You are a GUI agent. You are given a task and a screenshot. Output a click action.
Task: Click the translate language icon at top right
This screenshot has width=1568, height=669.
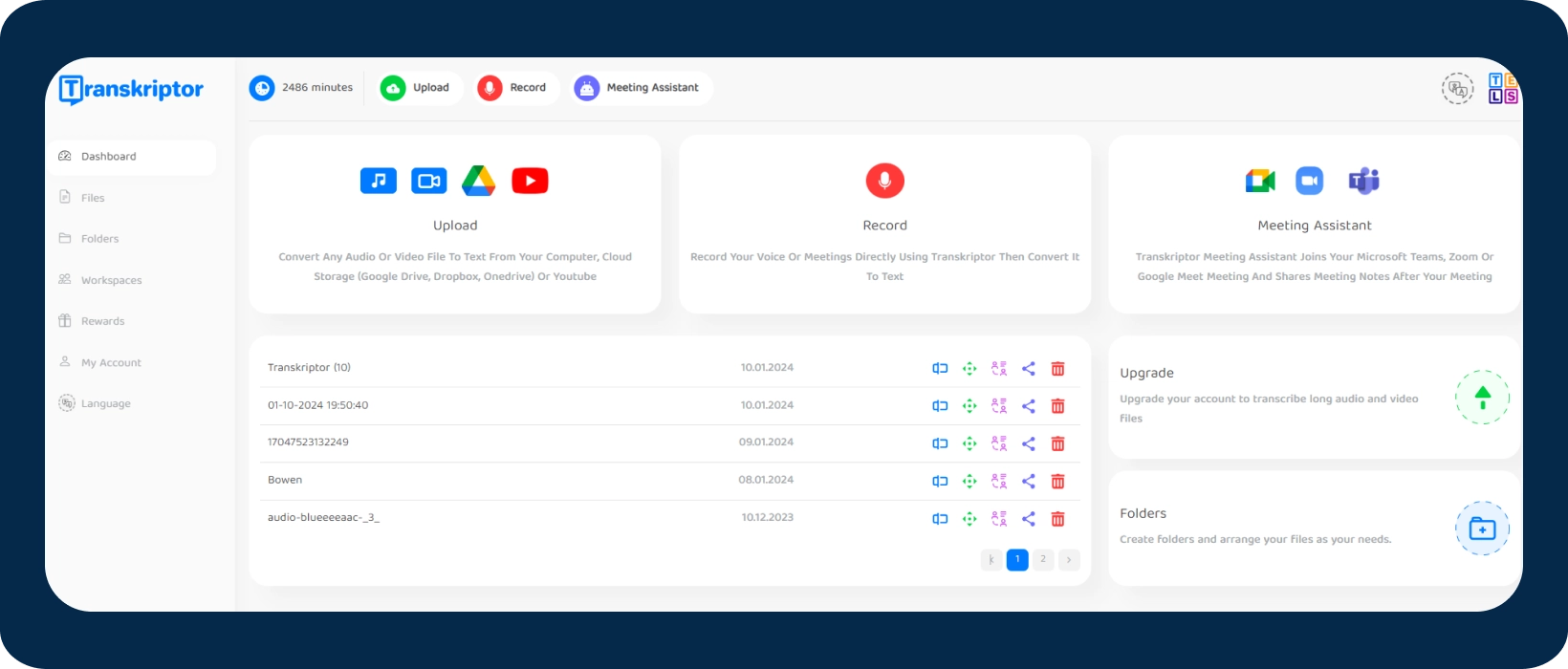pos(1457,89)
